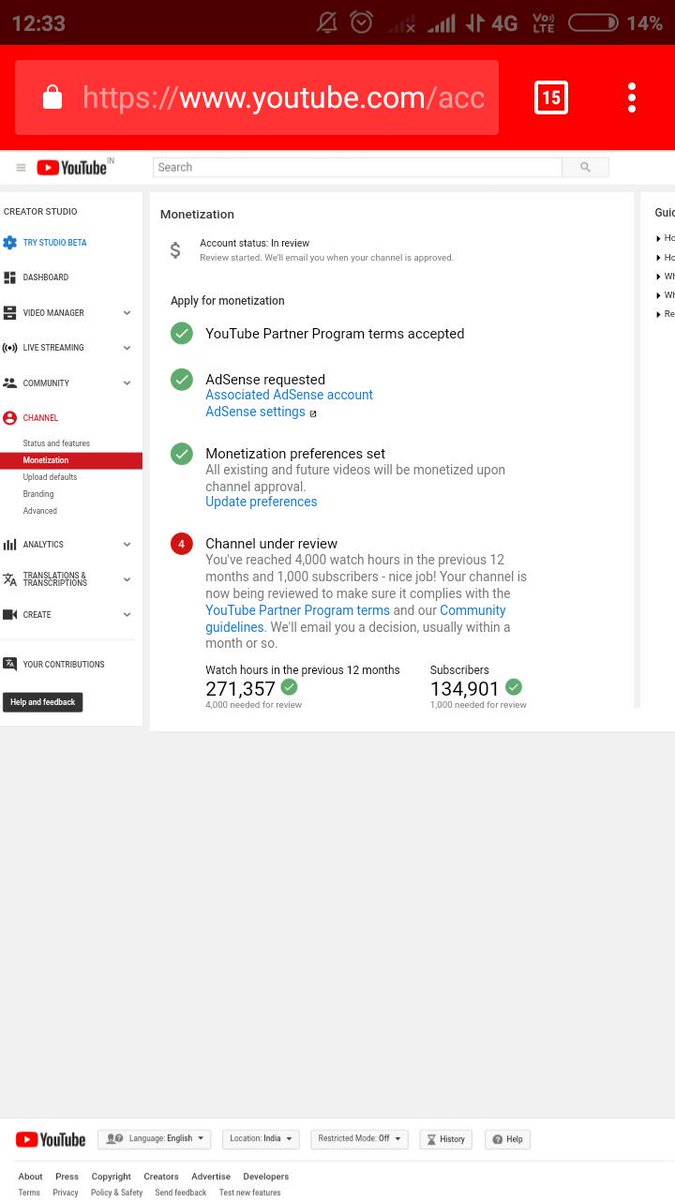The height and width of the screenshot is (1200, 675).
Task: Open footer About link
Action: tap(30, 1176)
